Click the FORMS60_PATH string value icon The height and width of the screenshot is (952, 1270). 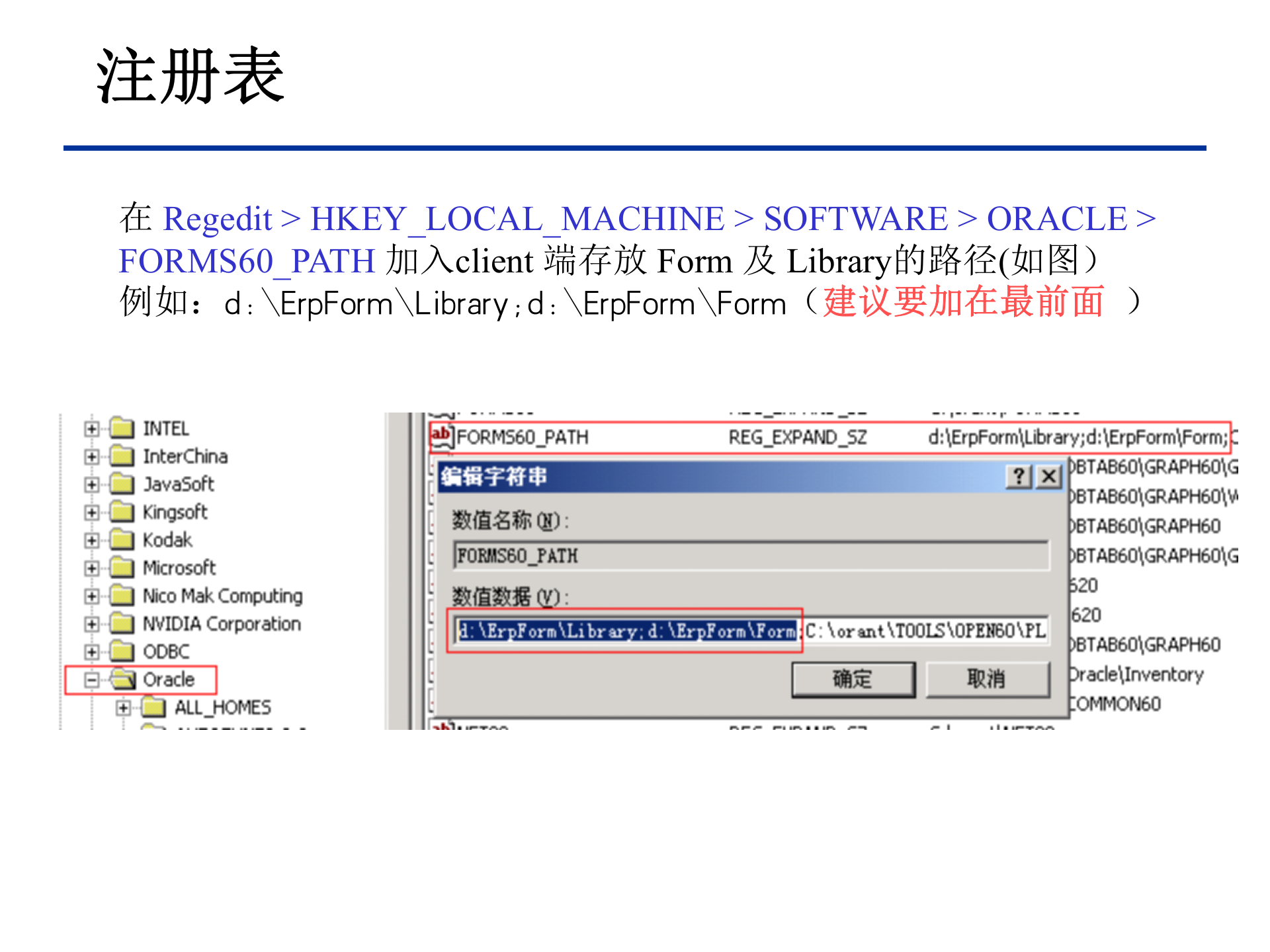click(x=441, y=436)
